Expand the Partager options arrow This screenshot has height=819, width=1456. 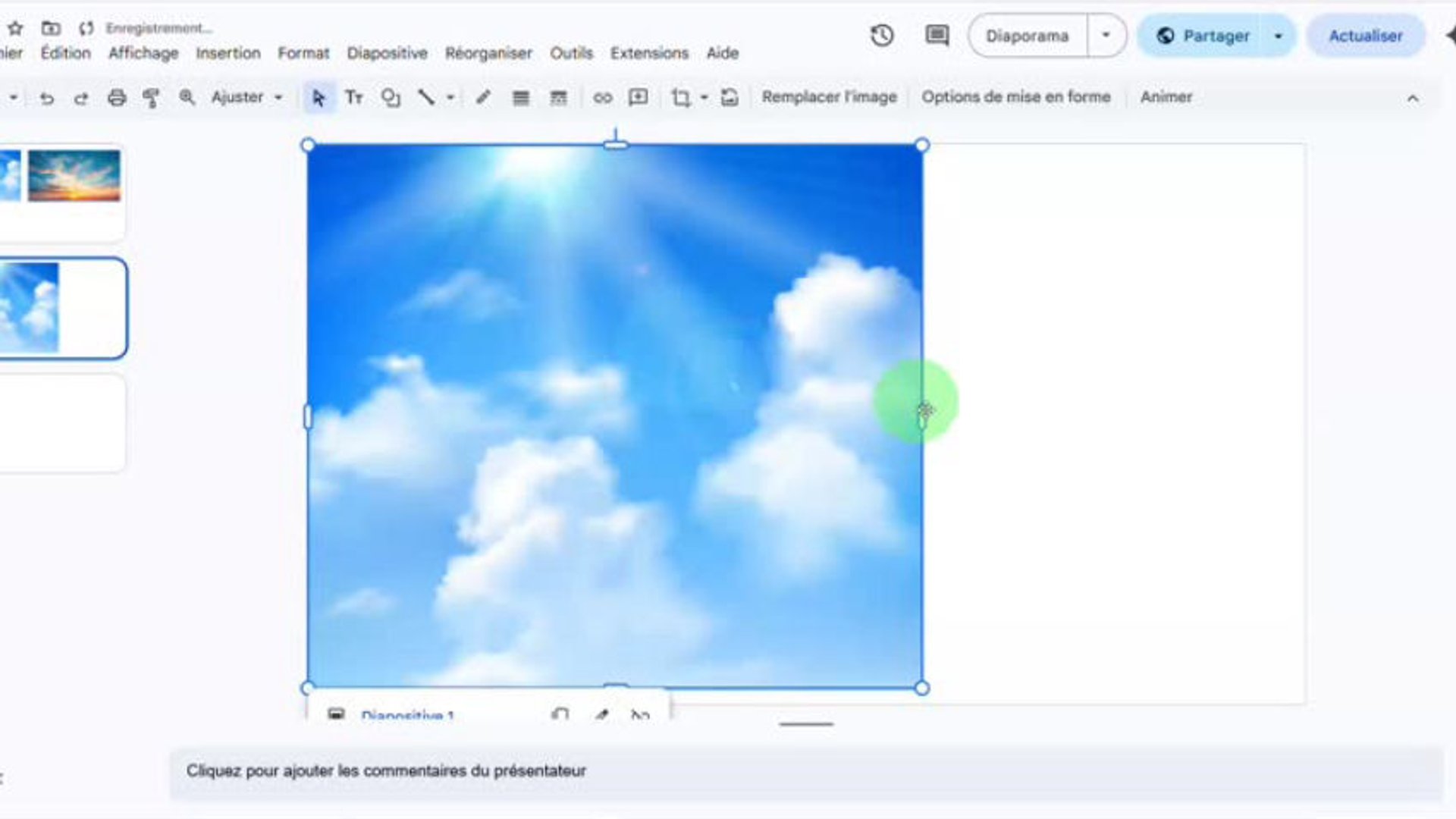(1279, 36)
